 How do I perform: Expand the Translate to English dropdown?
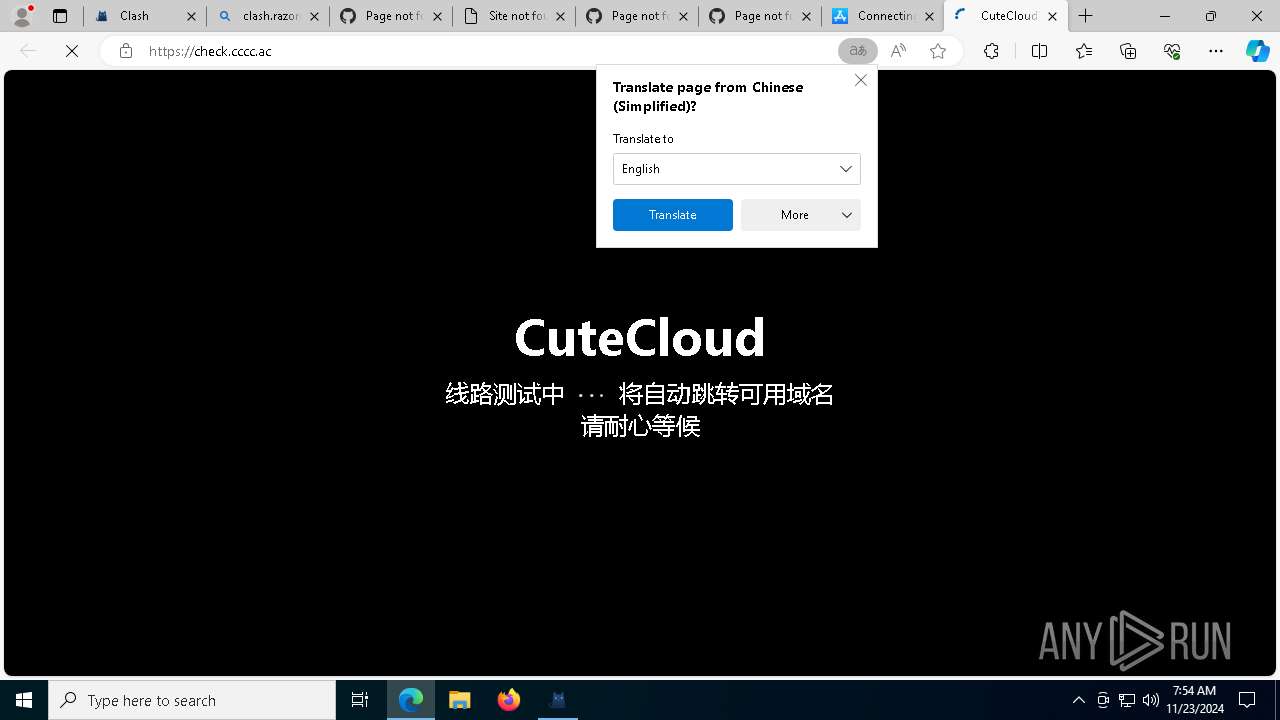737,169
